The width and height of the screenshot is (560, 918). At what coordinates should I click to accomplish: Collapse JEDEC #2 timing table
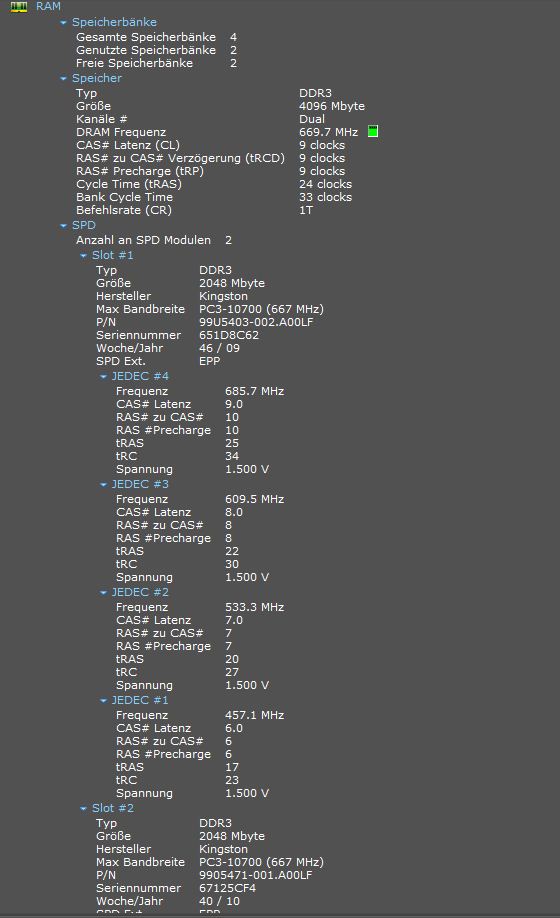point(103,592)
